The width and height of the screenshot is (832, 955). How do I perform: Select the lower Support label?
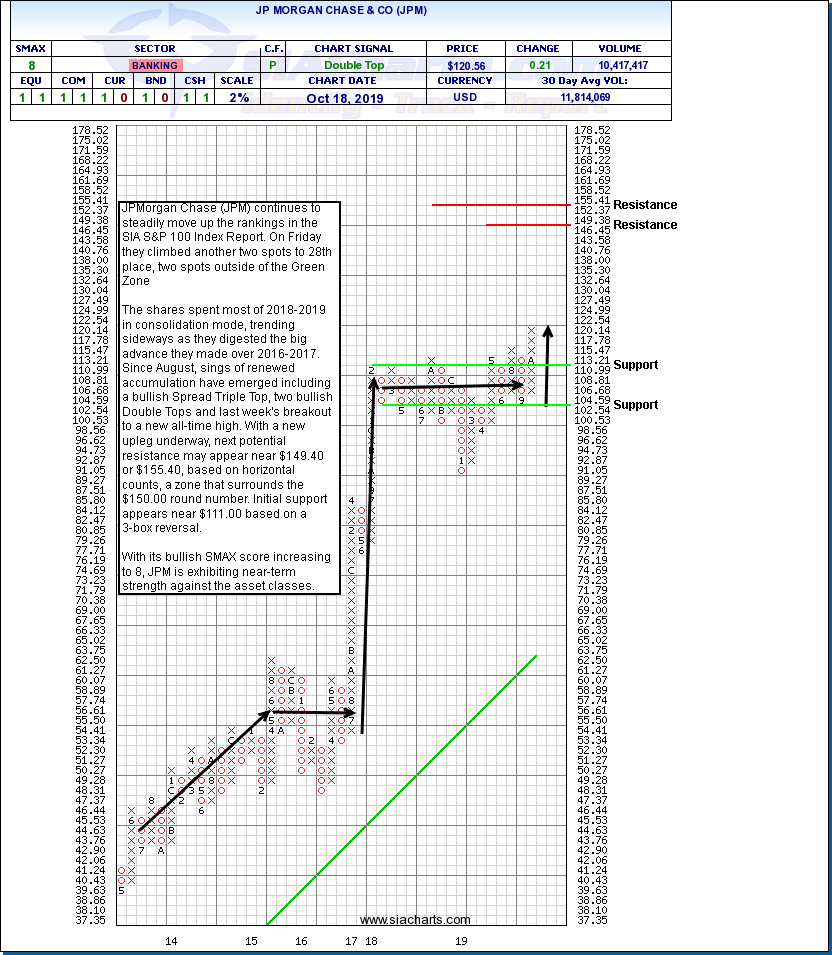point(635,405)
